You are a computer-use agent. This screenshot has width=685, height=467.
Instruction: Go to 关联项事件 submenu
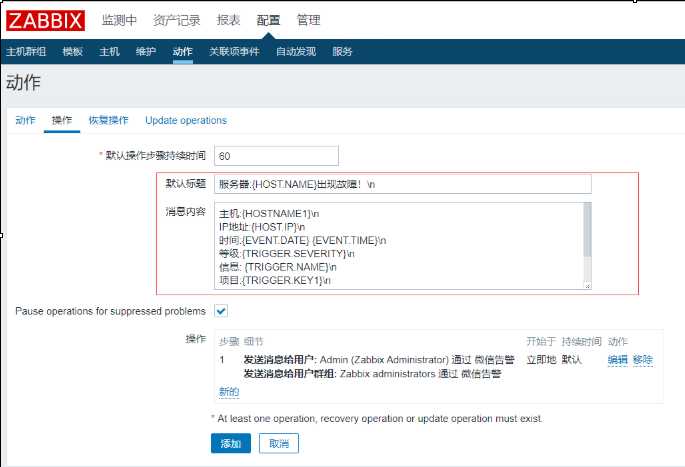[x=234, y=52]
